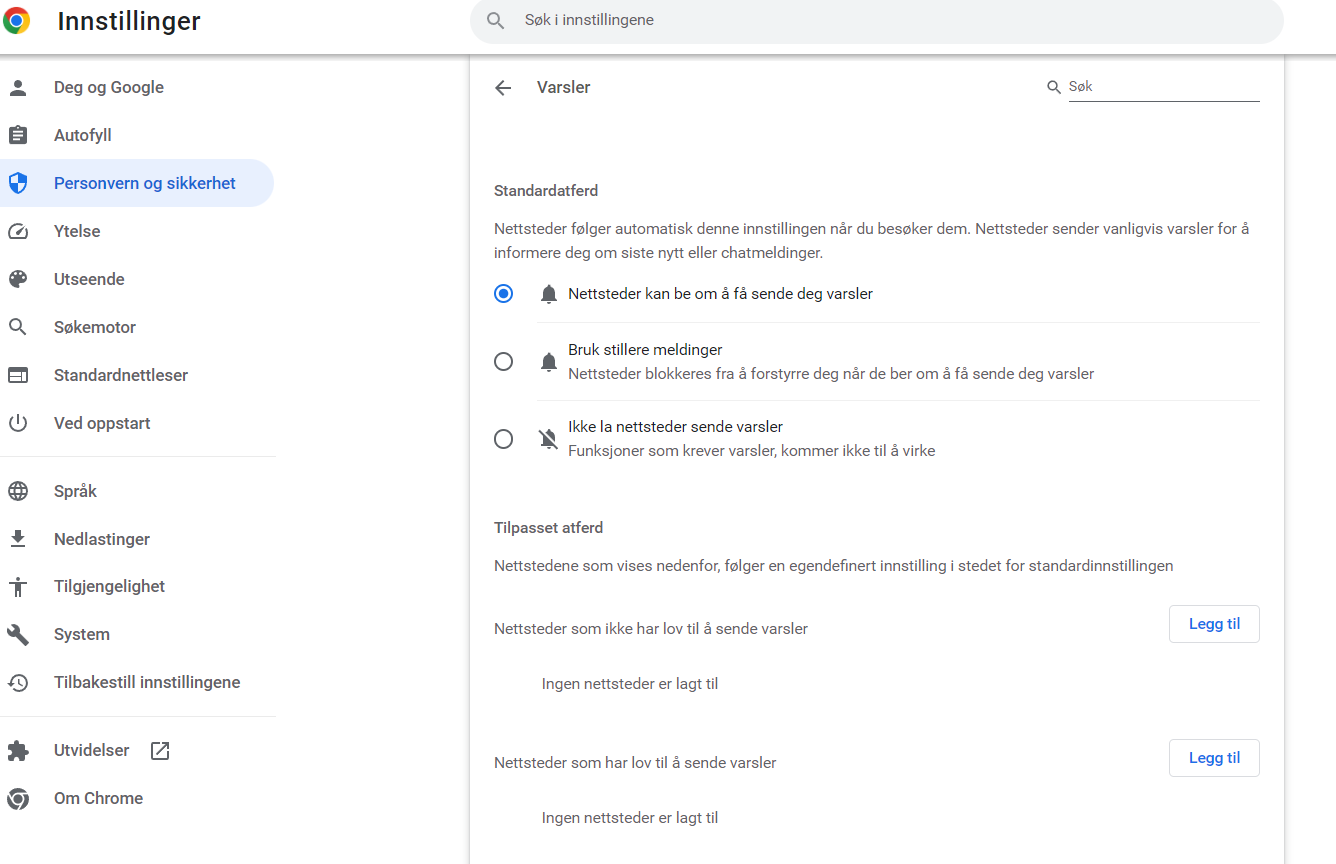Click the Chrome logo icon

(17, 21)
